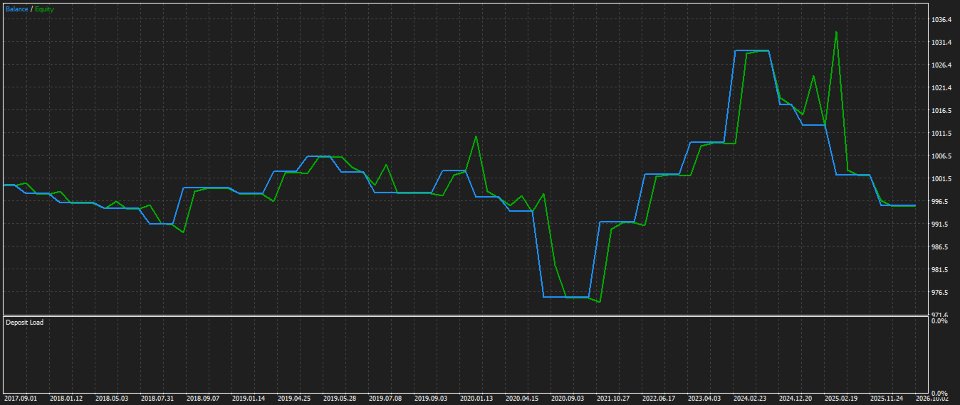Select the 1011.5 price axis value
This screenshot has width=960, height=405.
coord(942,133)
